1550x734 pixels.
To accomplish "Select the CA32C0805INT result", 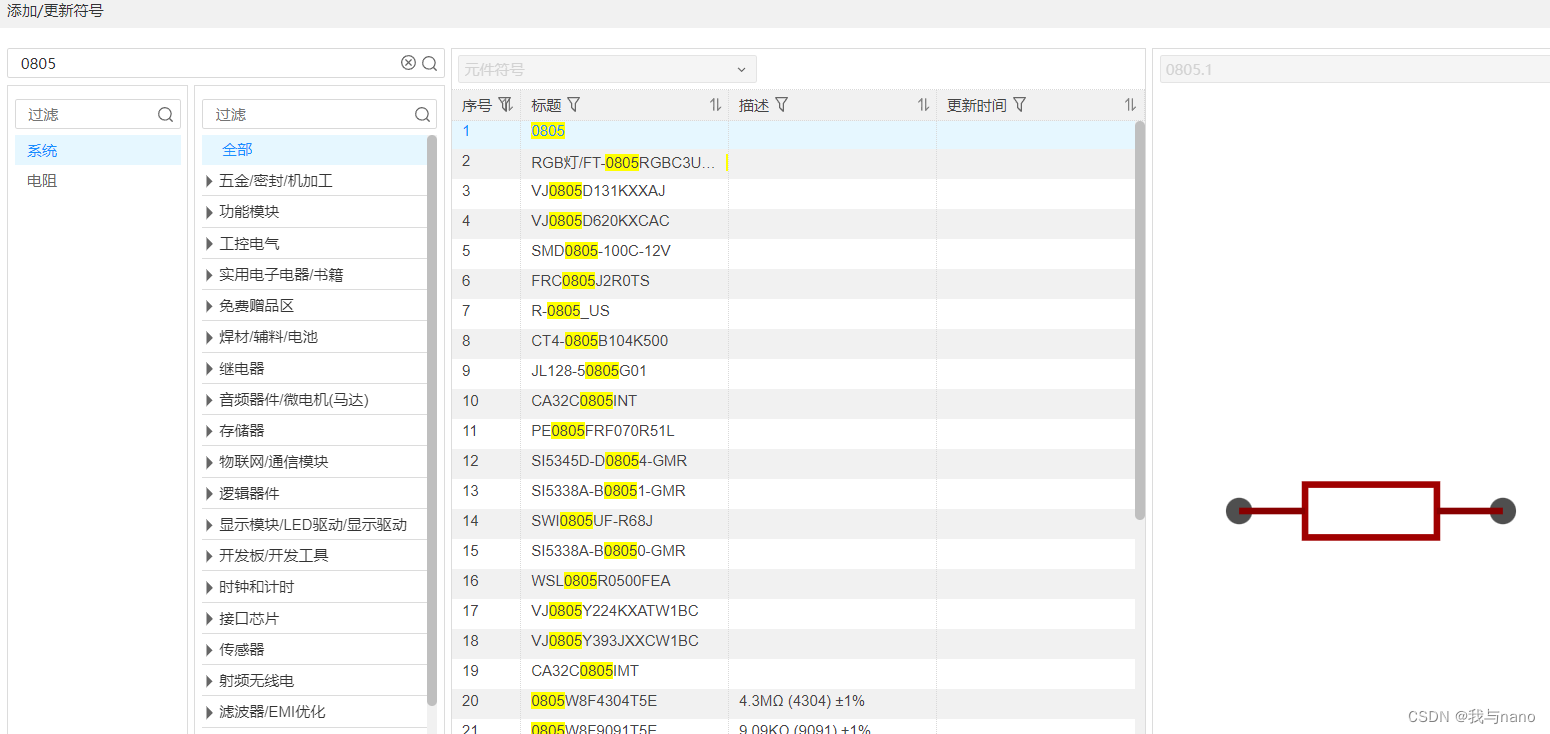I will click(793, 404).
